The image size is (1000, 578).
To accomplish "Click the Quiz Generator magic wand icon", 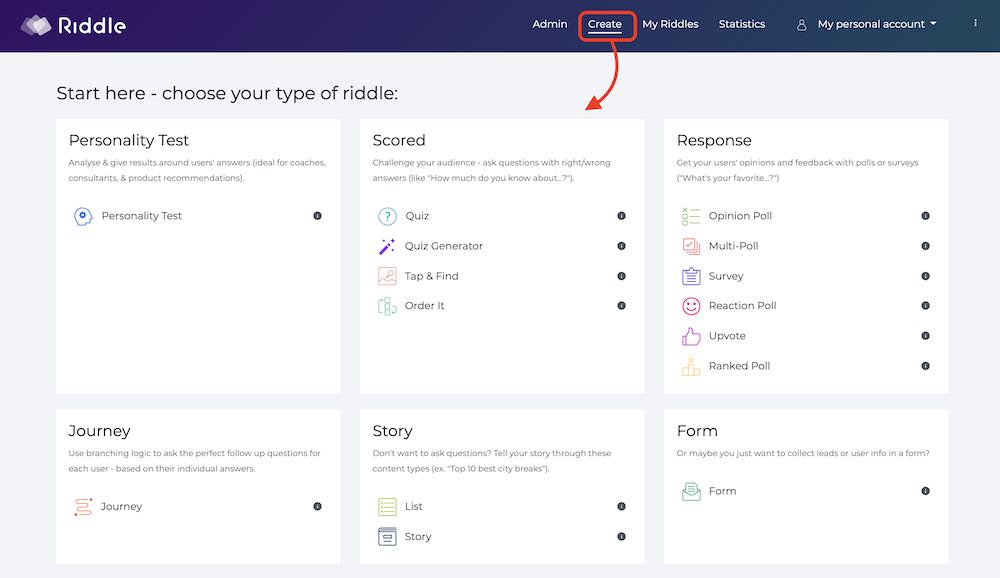I will click(x=387, y=246).
